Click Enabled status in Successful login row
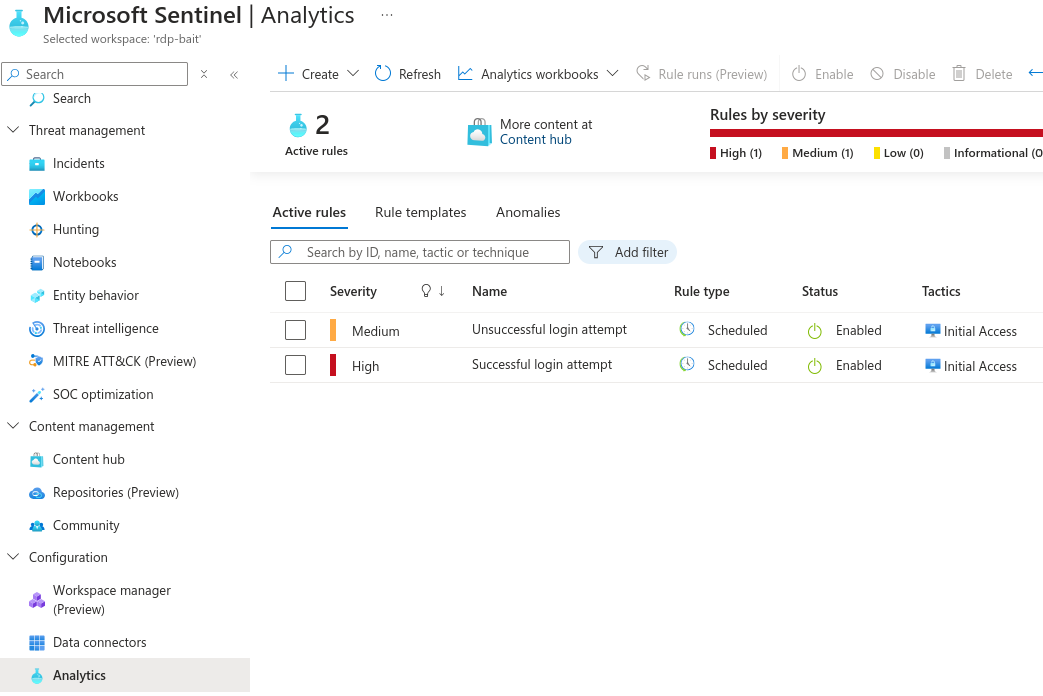Image resolution: width=1043 pixels, height=696 pixels. tap(859, 365)
